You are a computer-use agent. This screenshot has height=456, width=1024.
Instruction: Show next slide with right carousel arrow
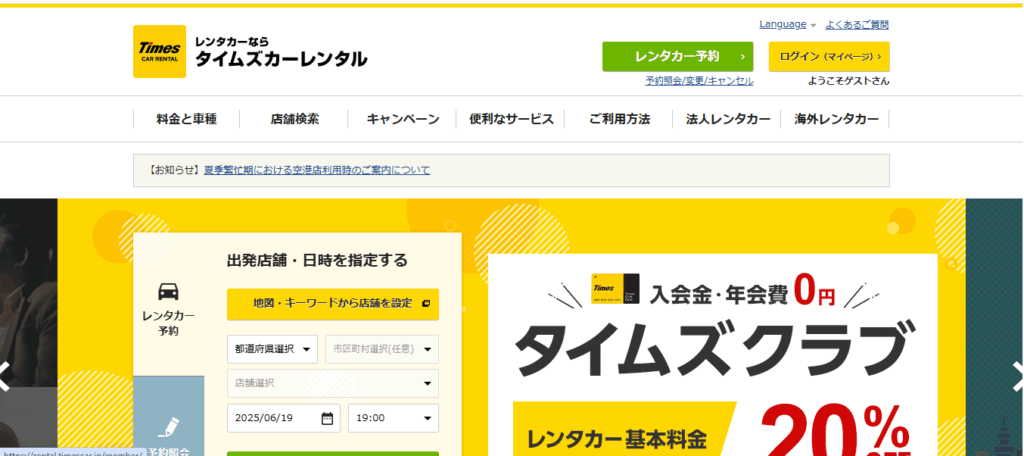pyautogui.click(x=1017, y=376)
